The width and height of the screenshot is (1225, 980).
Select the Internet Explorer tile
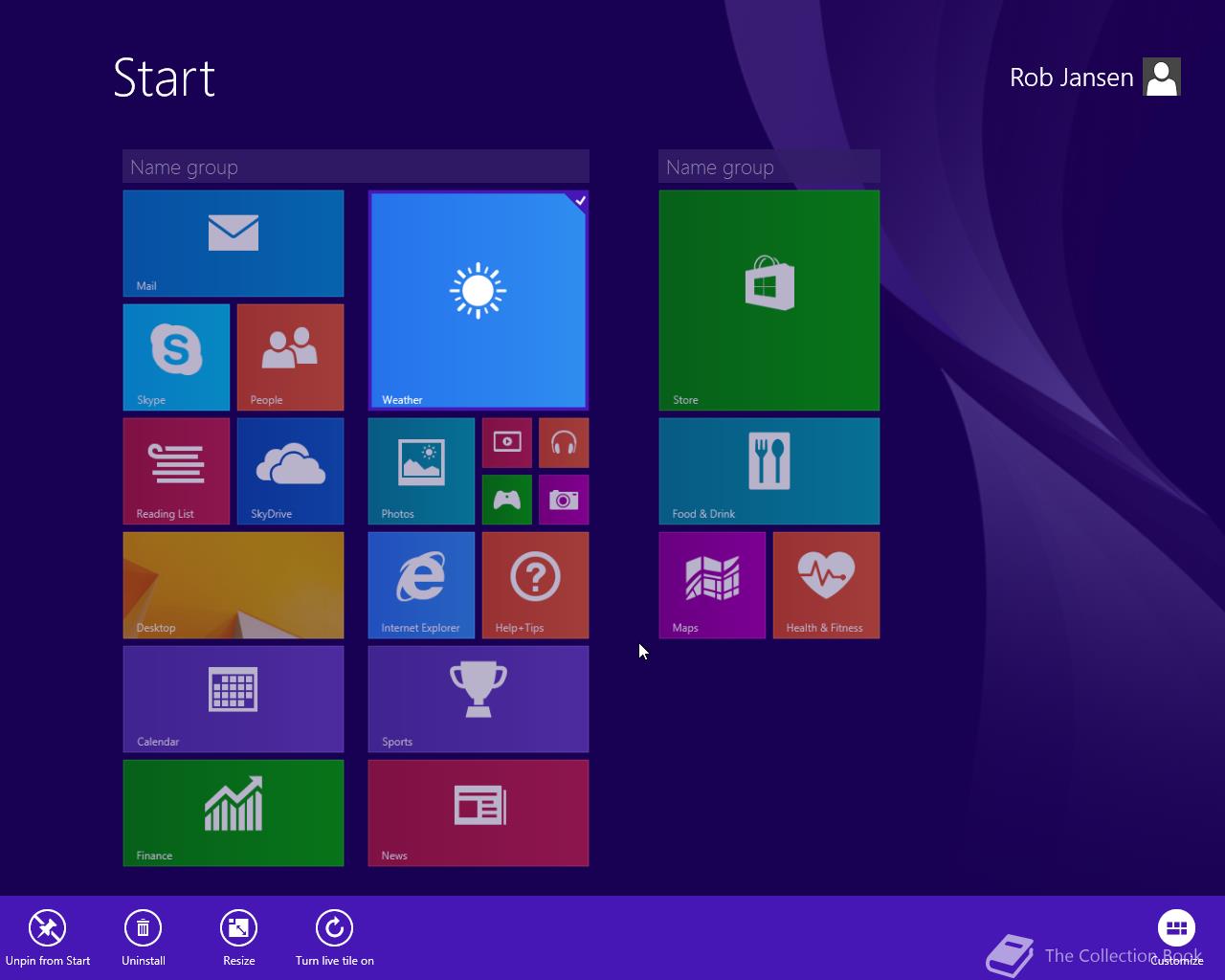tap(421, 585)
